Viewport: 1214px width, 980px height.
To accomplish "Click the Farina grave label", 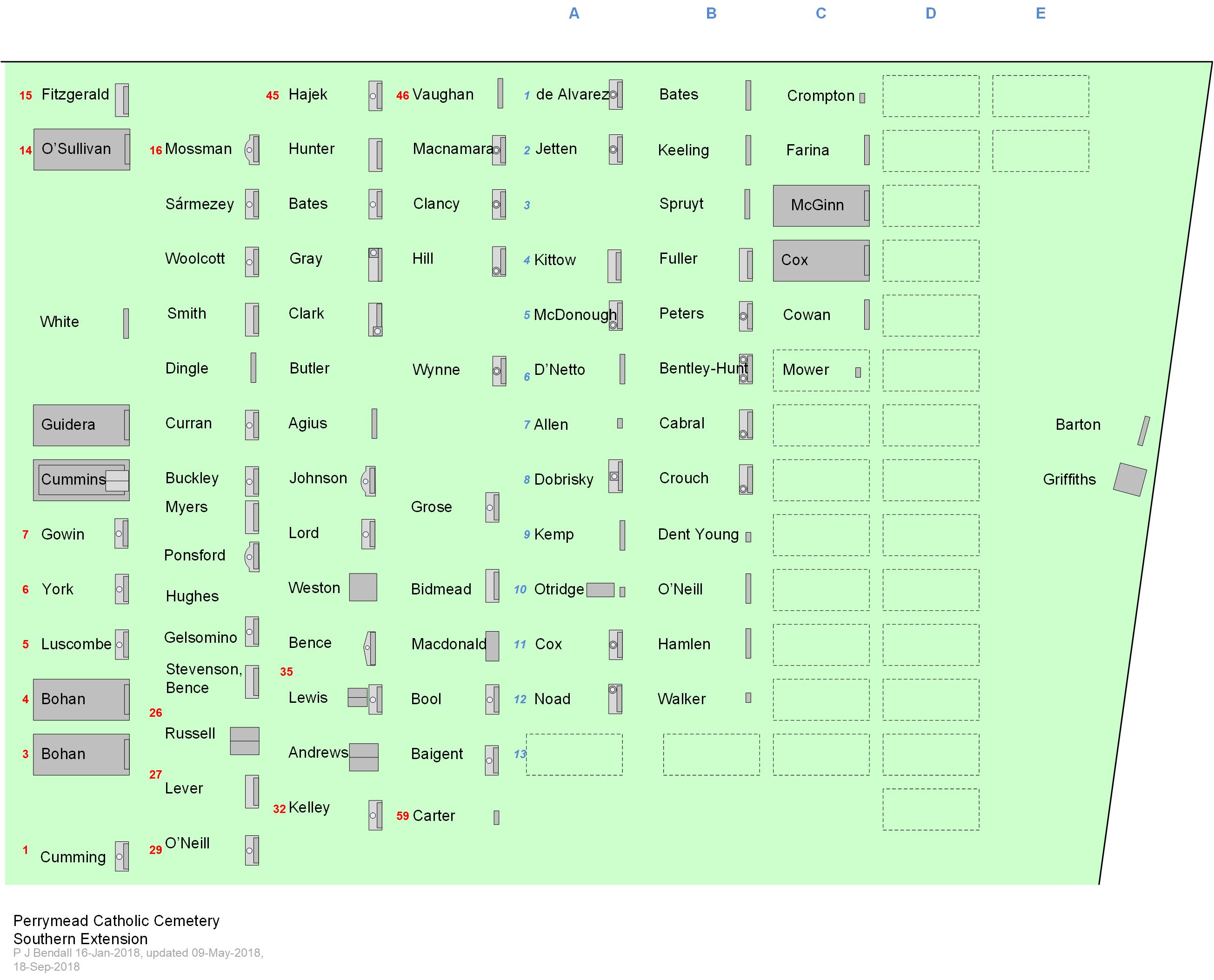I will click(x=807, y=150).
